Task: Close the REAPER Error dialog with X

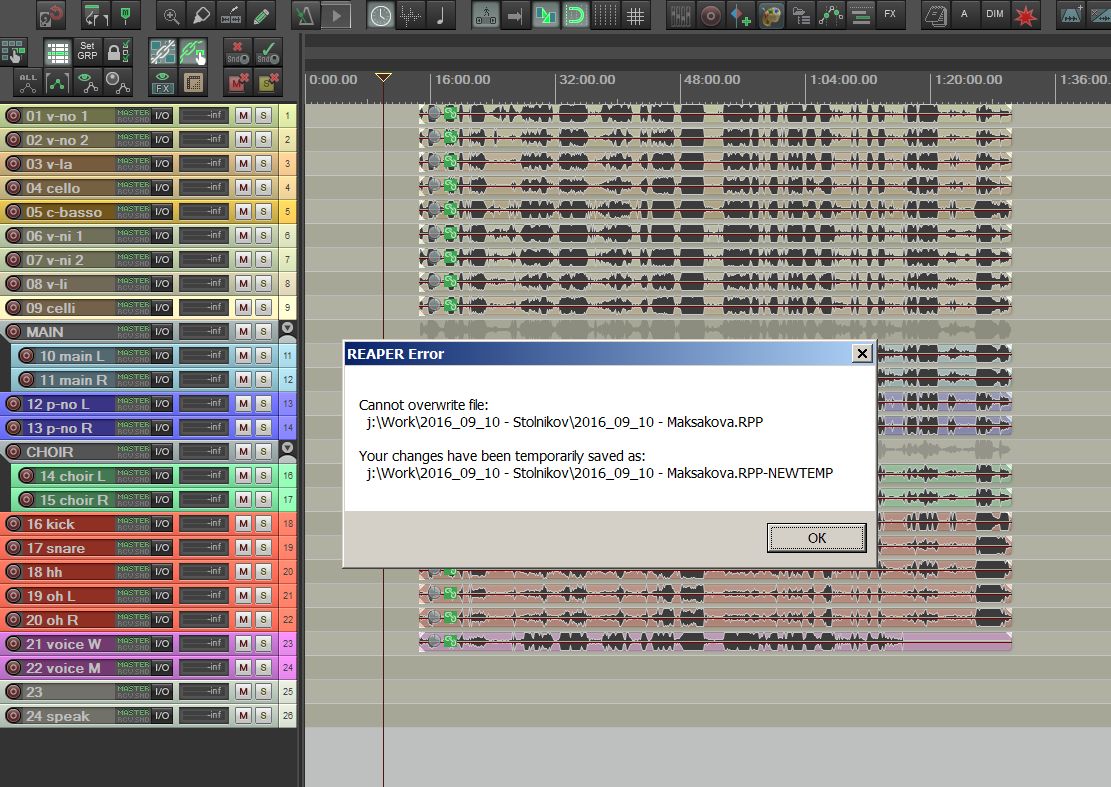Action: 861,353
